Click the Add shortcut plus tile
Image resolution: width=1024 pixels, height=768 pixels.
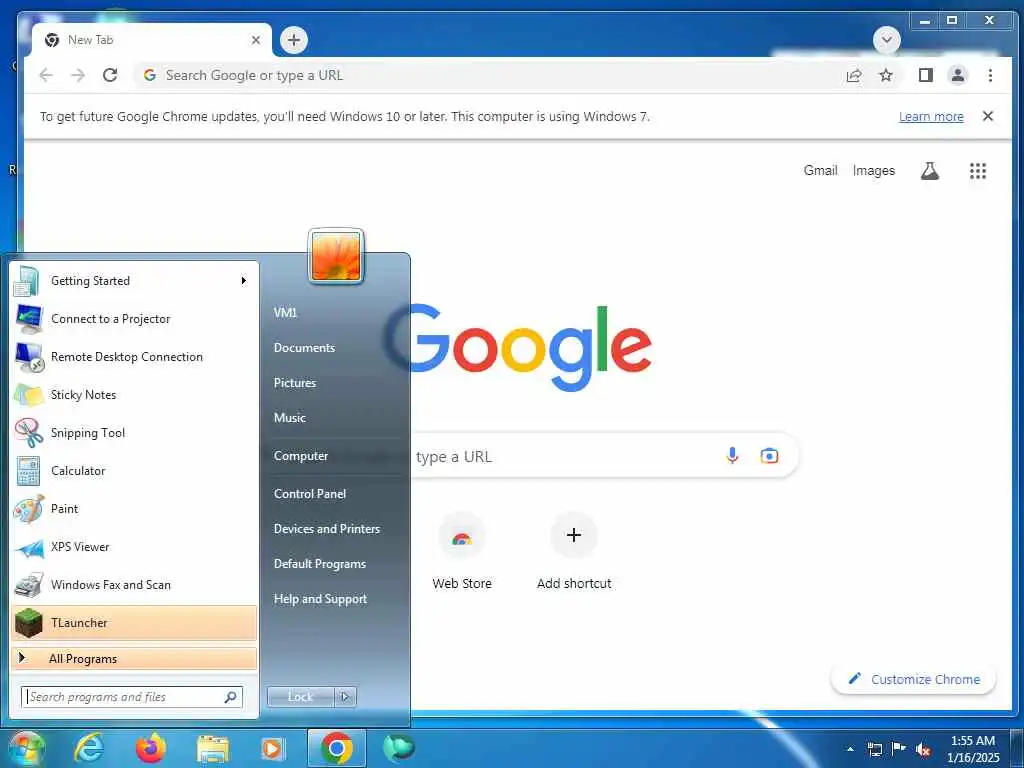574,552
